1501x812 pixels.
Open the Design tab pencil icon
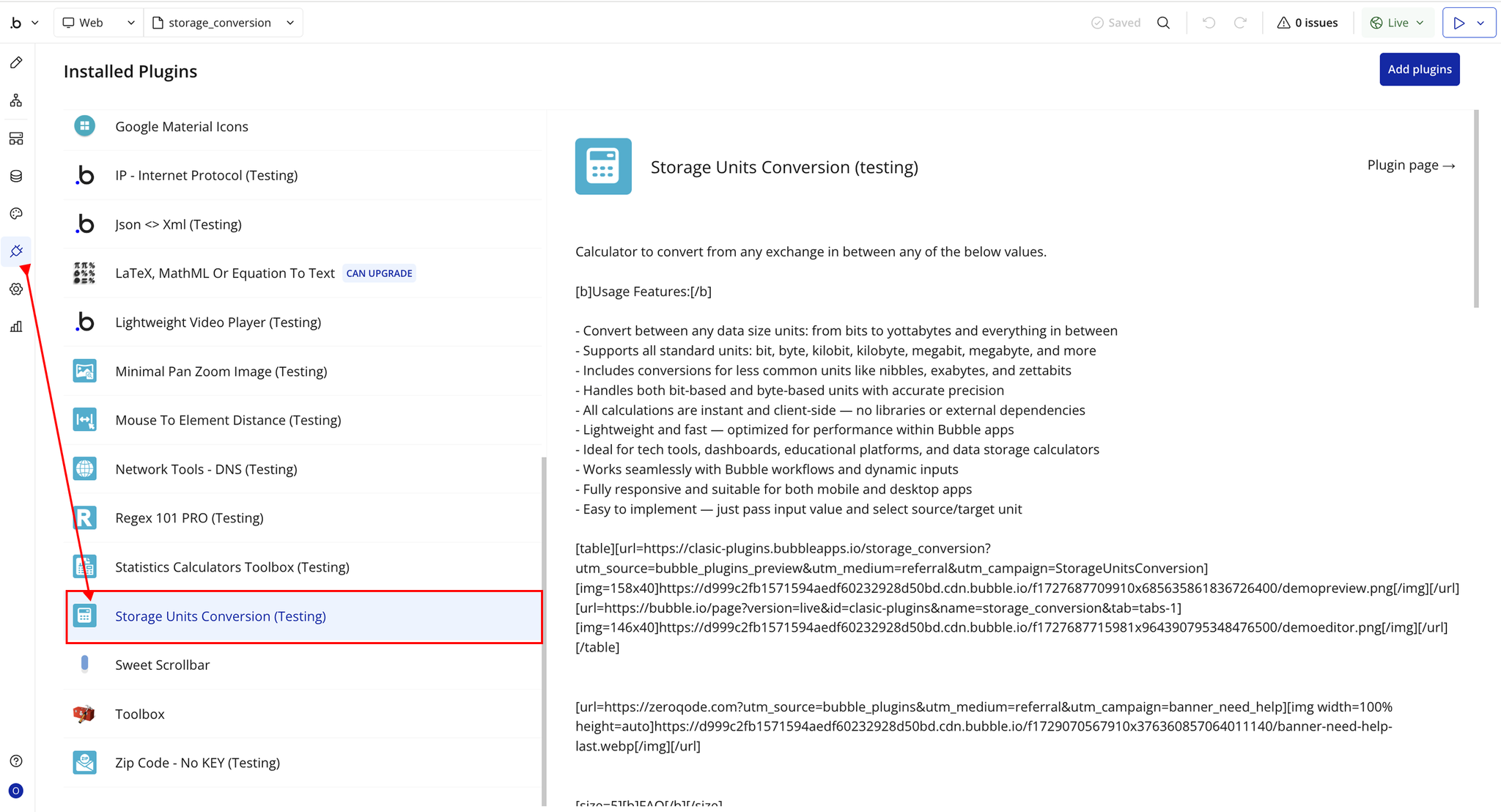pyautogui.click(x=16, y=63)
